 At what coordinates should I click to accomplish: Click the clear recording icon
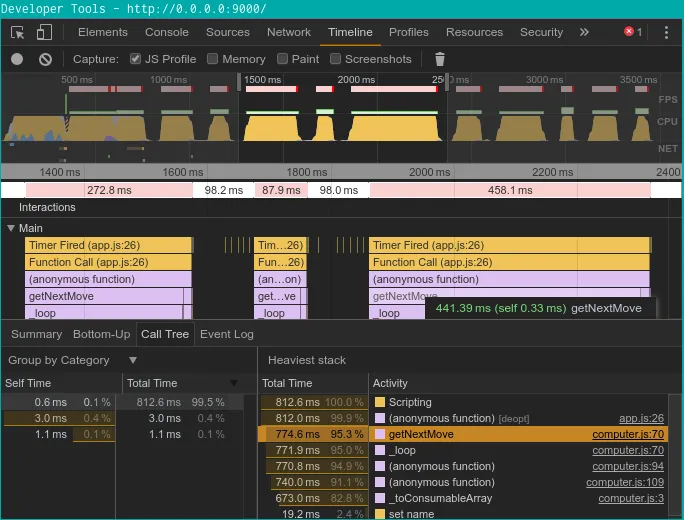pyautogui.click(x=45, y=59)
